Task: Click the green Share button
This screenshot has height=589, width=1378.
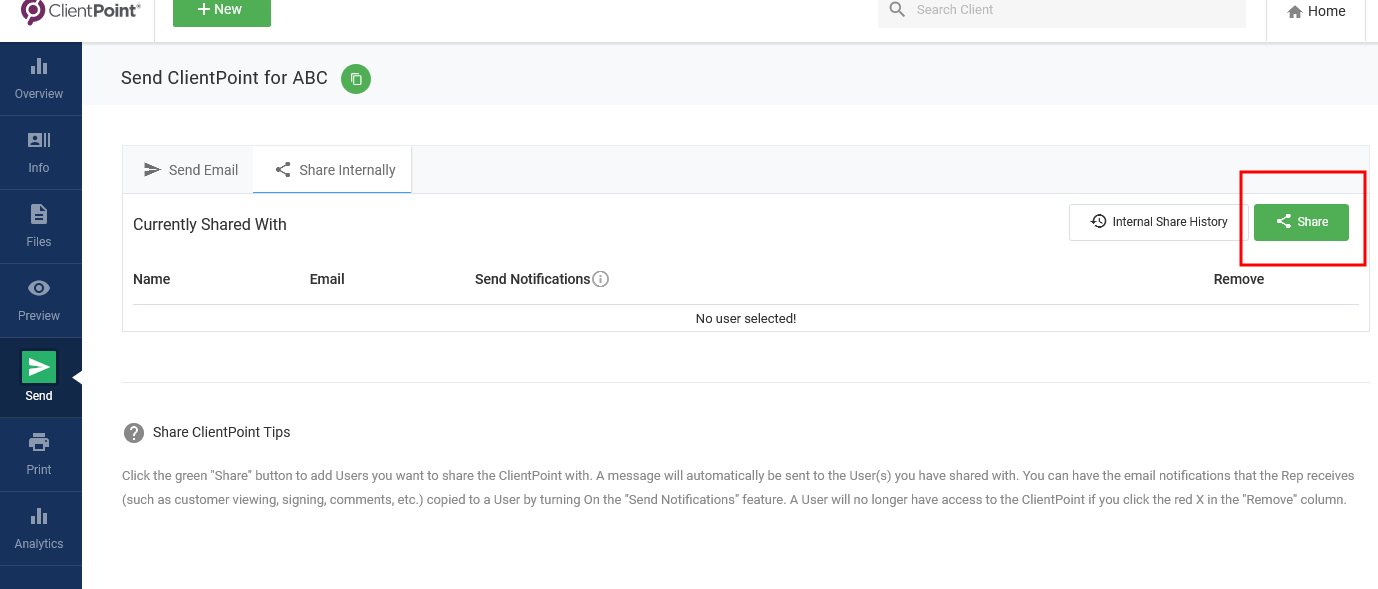Action: click(1301, 222)
